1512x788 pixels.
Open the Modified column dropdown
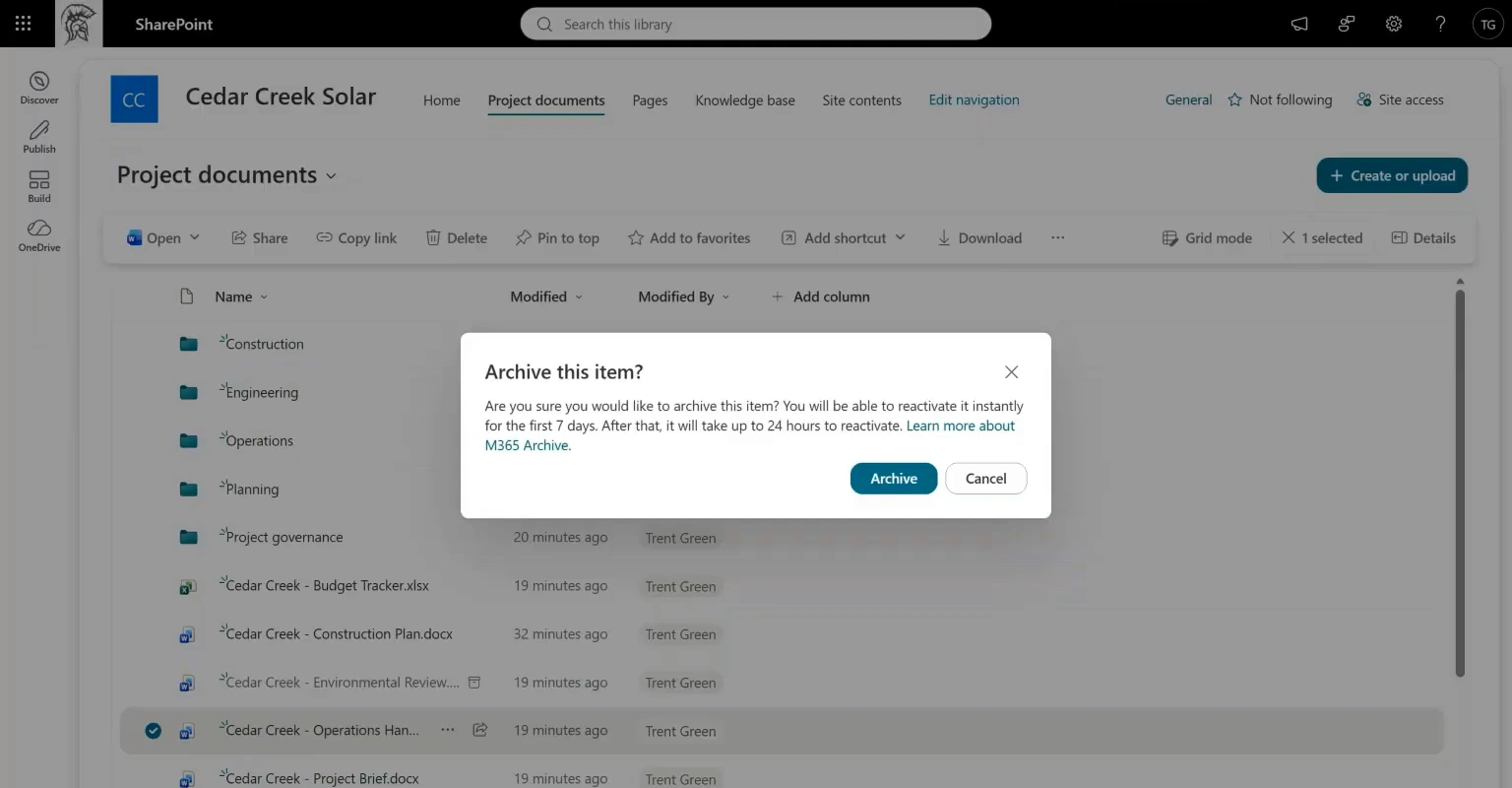click(546, 296)
